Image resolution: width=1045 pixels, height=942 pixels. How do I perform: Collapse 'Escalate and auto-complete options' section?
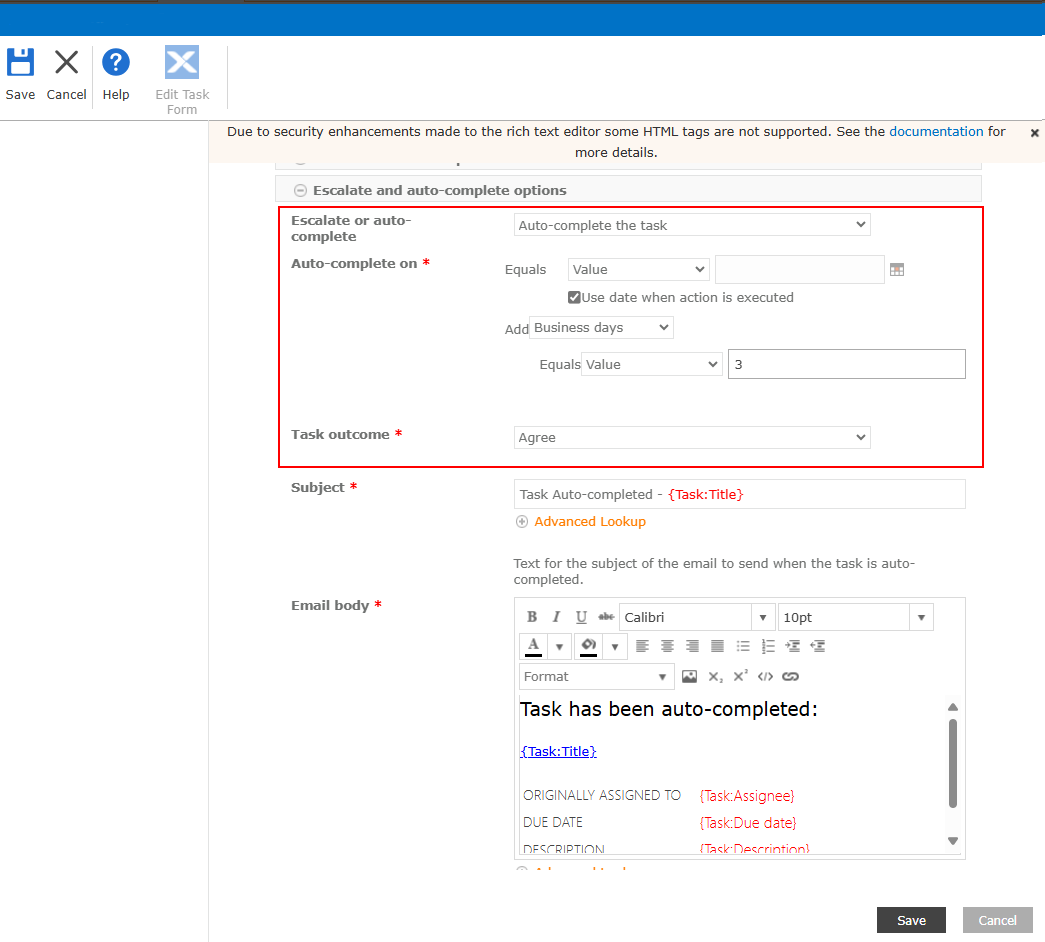coord(300,190)
